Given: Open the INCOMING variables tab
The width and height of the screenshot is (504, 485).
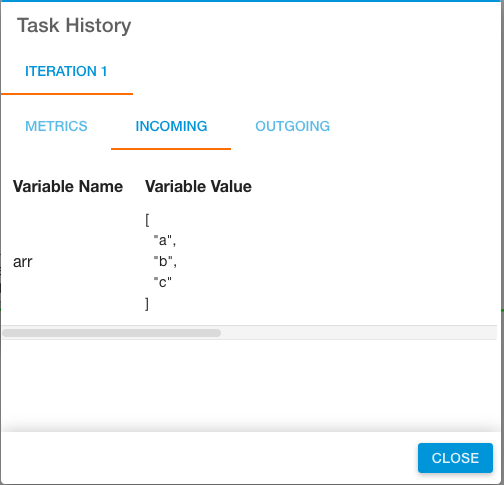Looking at the screenshot, I should (x=171, y=126).
